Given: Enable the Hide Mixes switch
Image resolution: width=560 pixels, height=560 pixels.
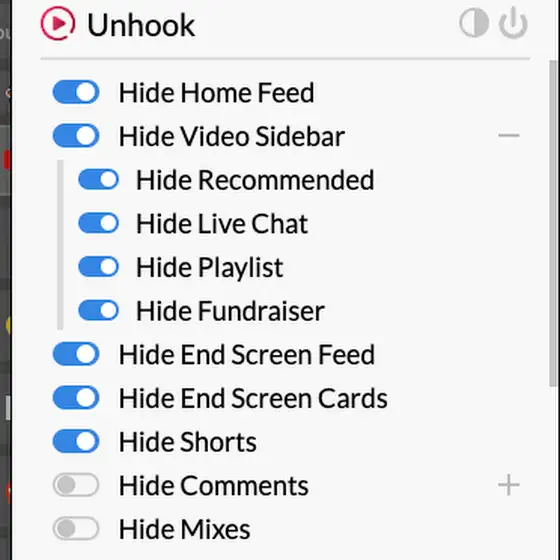Looking at the screenshot, I should pyautogui.click(x=76, y=529).
